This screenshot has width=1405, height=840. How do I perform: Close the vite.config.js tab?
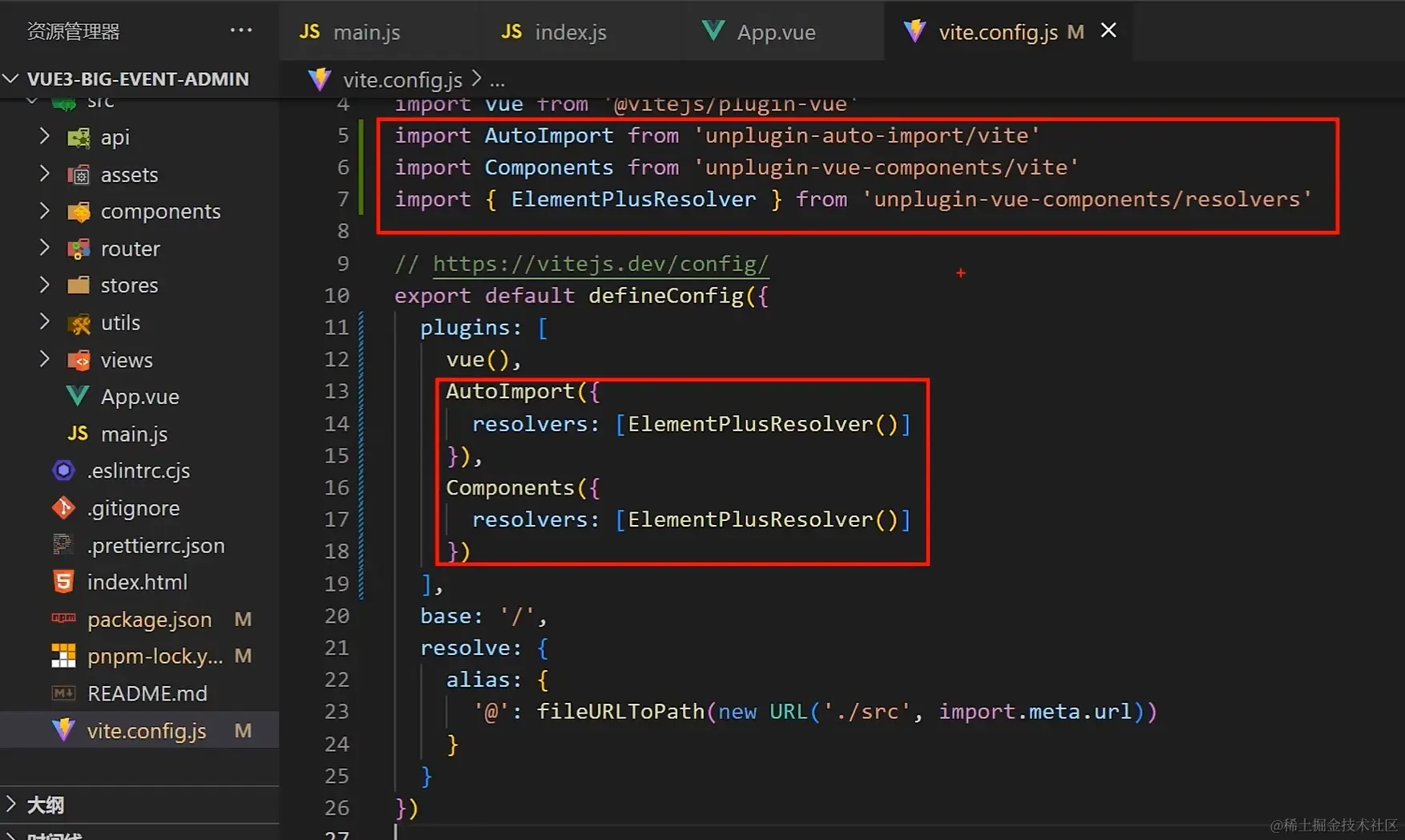[1108, 30]
